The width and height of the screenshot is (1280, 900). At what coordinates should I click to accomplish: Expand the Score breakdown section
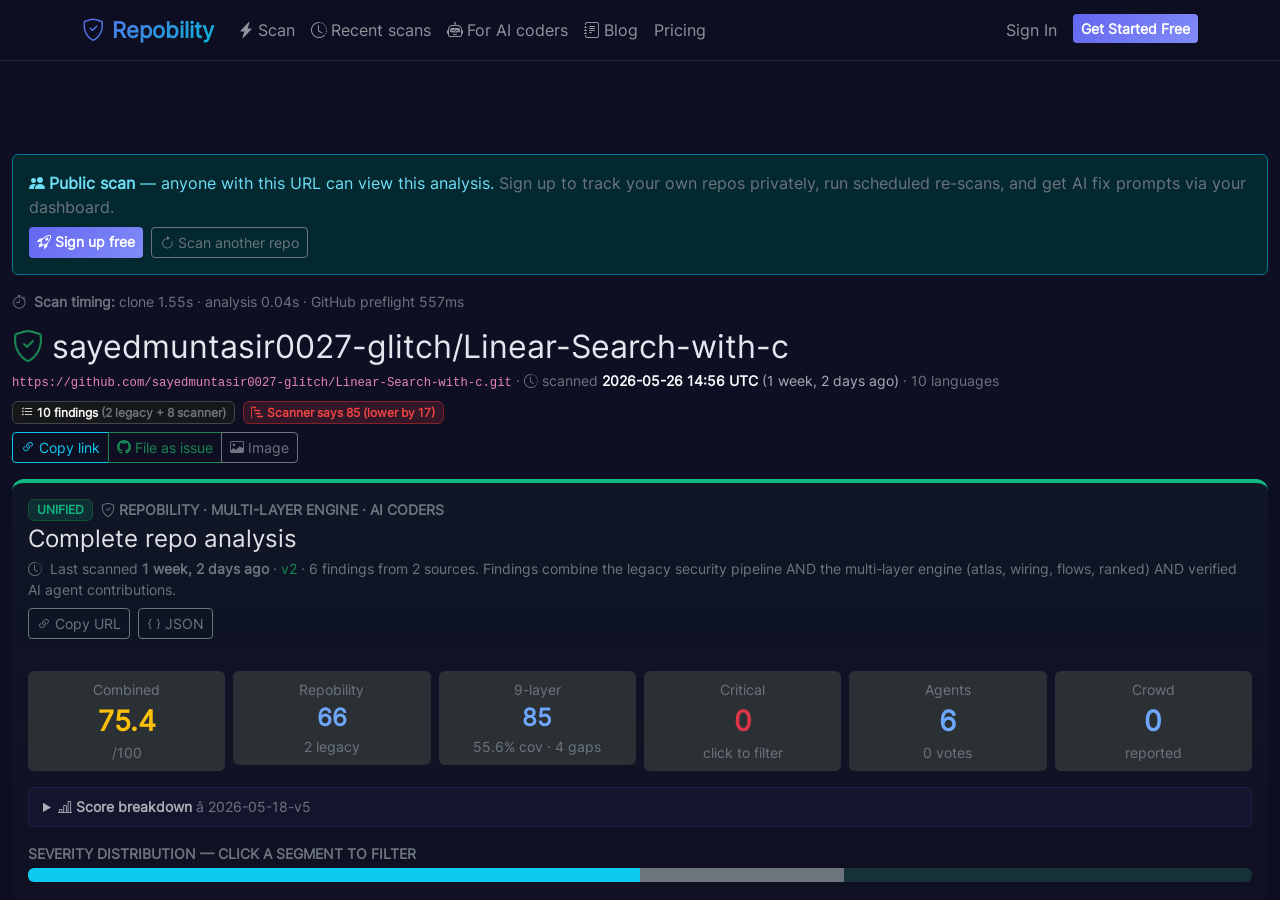(640, 807)
